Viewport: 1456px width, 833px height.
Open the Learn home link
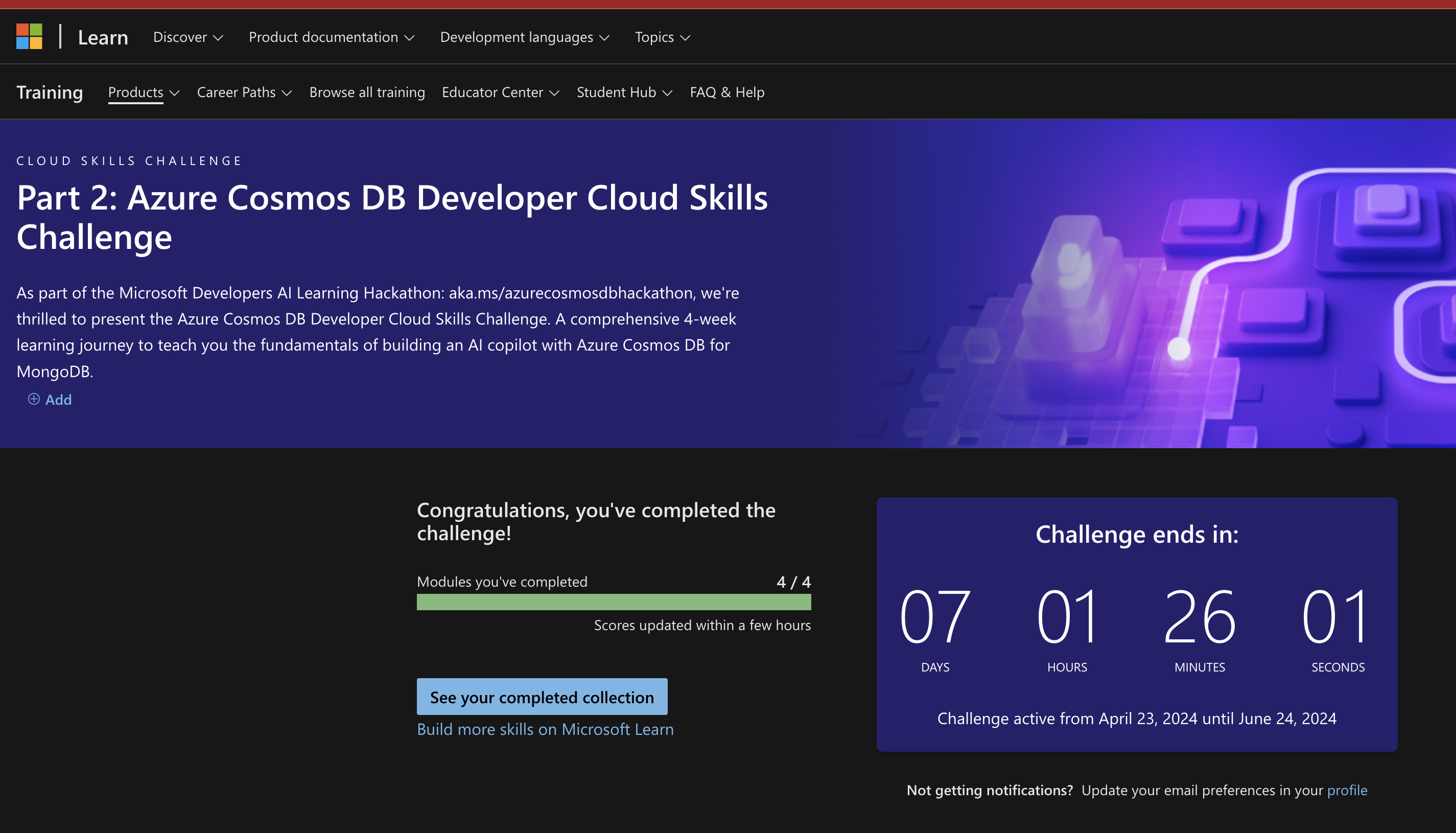tap(103, 37)
